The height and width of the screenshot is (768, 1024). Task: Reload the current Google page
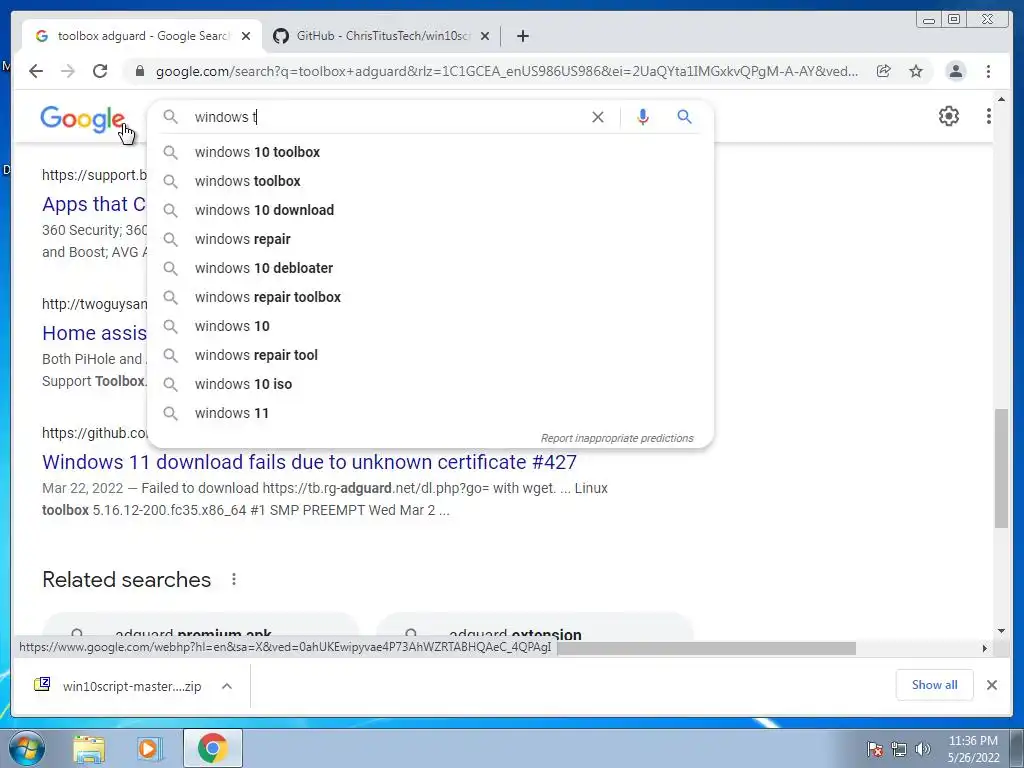click(100, 71)
